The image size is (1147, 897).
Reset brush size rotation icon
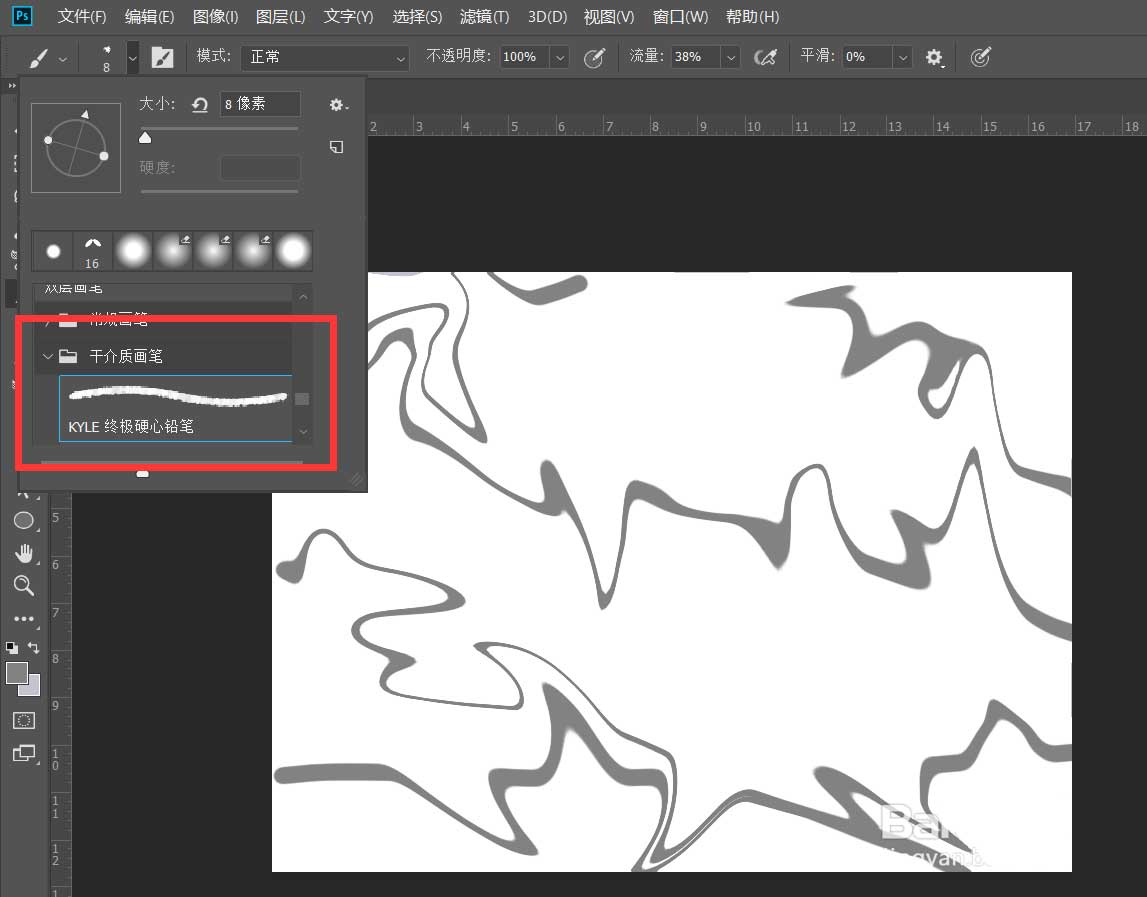tap(200, 105)
